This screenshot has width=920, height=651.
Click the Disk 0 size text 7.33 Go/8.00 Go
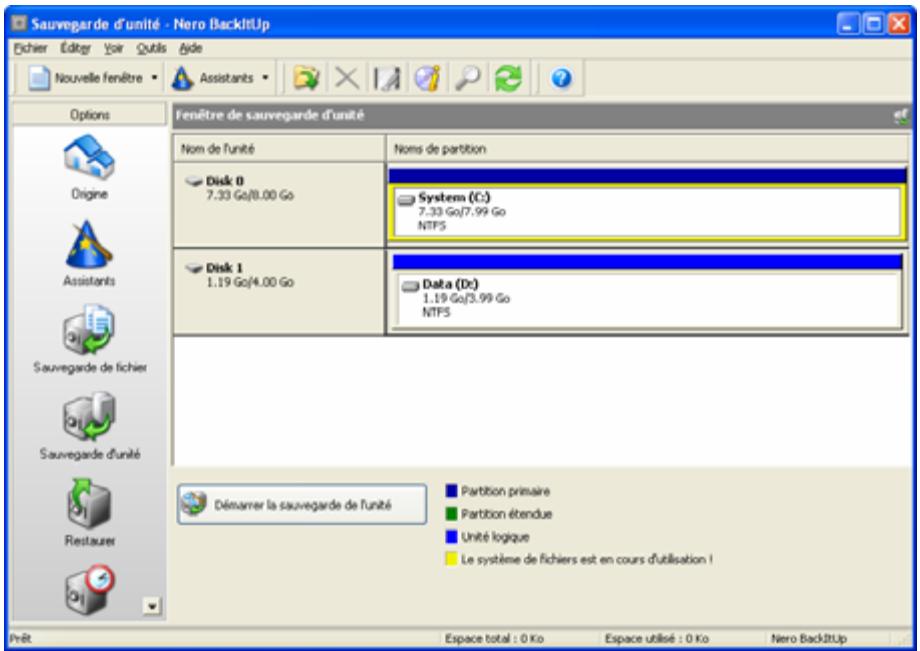[250, 195]
